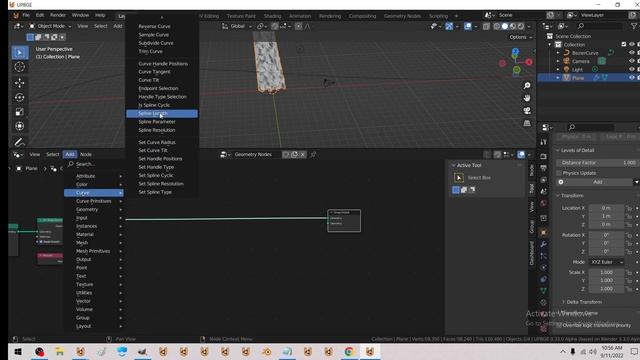Viewport: 640px width, 360px height.
Task: Switch perspective/orthographic grid icon in viewport
Action: 527,123
